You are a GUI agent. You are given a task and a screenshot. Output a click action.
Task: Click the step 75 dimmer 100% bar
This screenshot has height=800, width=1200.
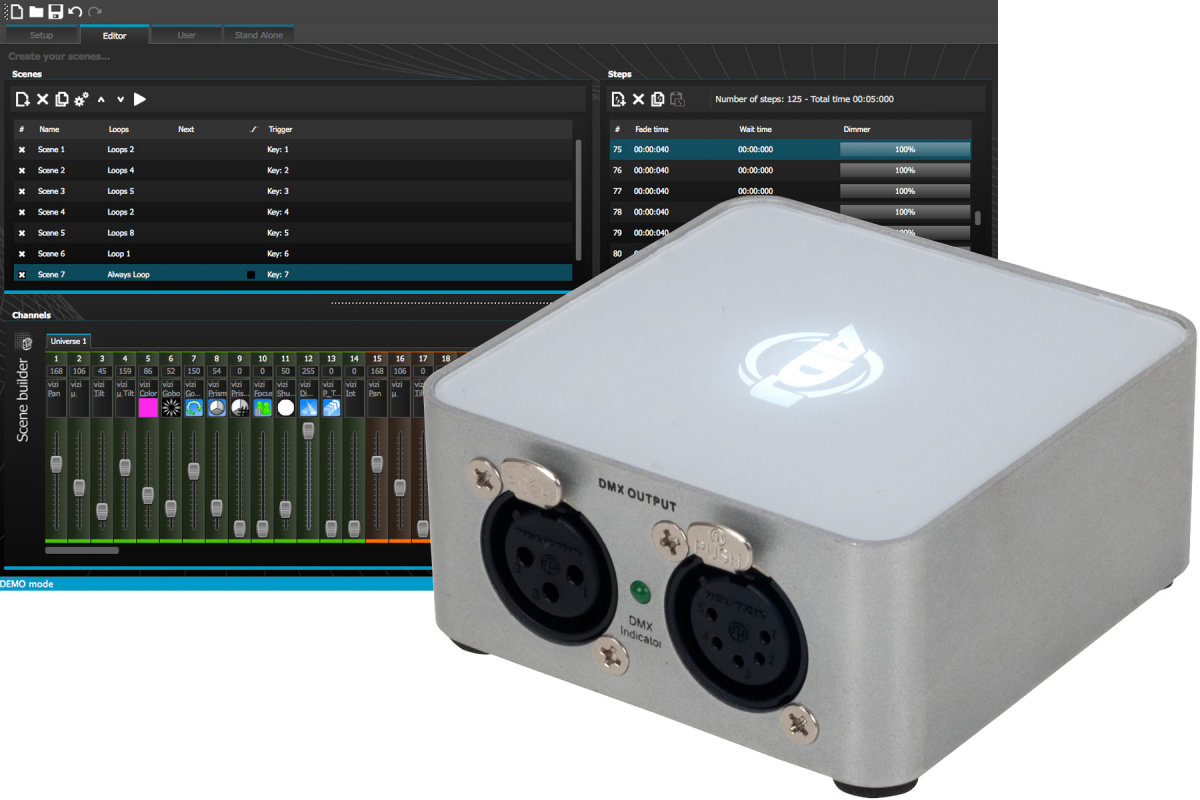[x=905, y=149]
